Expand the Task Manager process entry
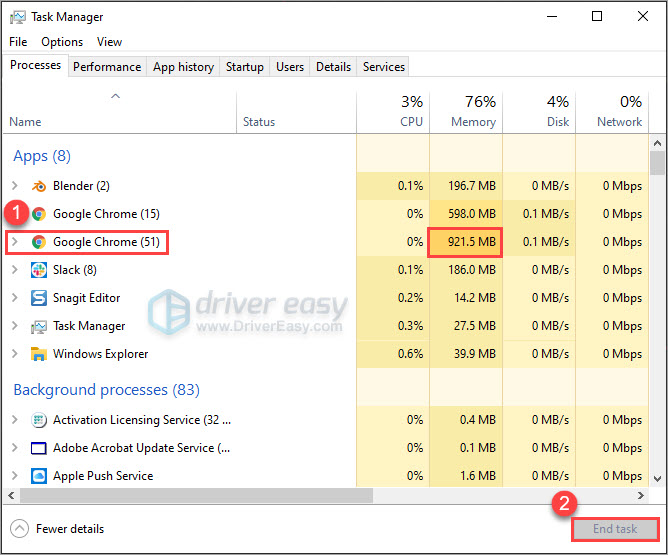The image size is (668, 555). click(15, 326)
